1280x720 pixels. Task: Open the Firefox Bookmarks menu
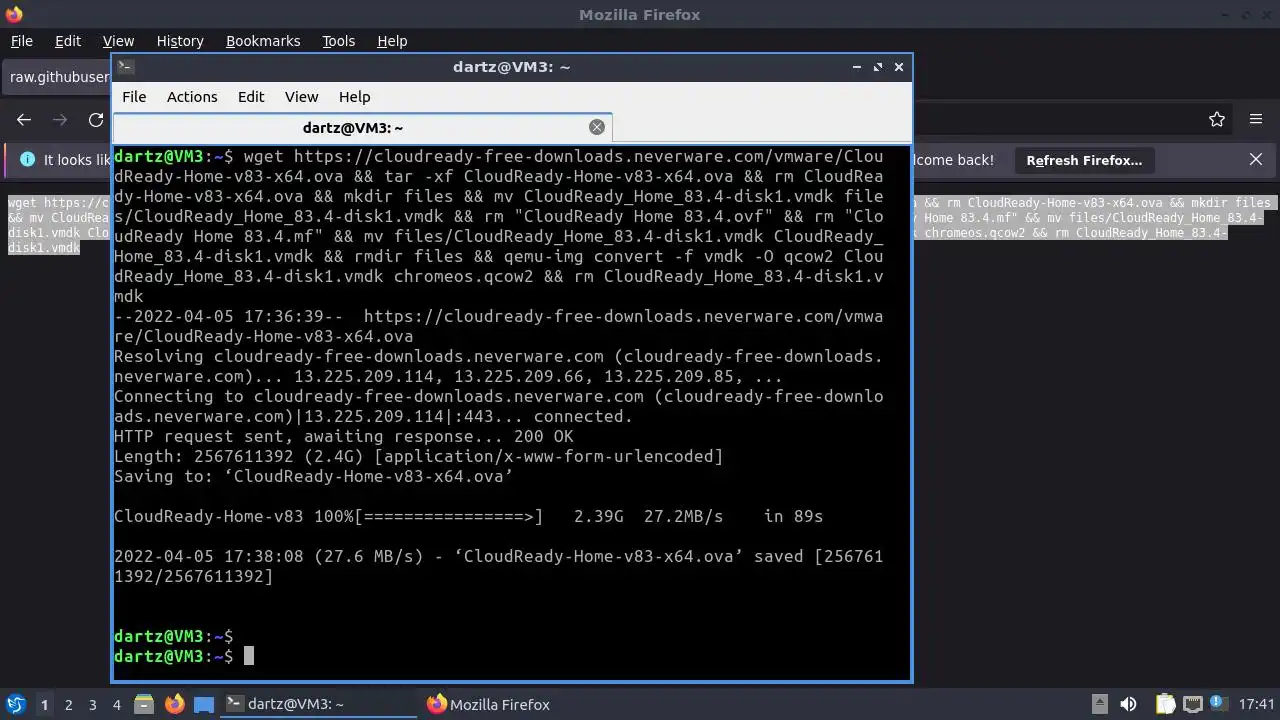263,41
